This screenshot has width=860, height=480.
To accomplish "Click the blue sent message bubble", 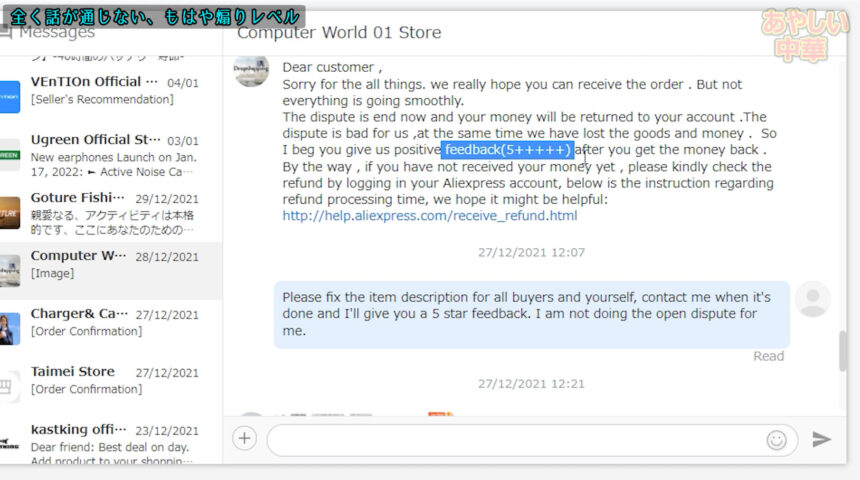I will tap(531, 314).
